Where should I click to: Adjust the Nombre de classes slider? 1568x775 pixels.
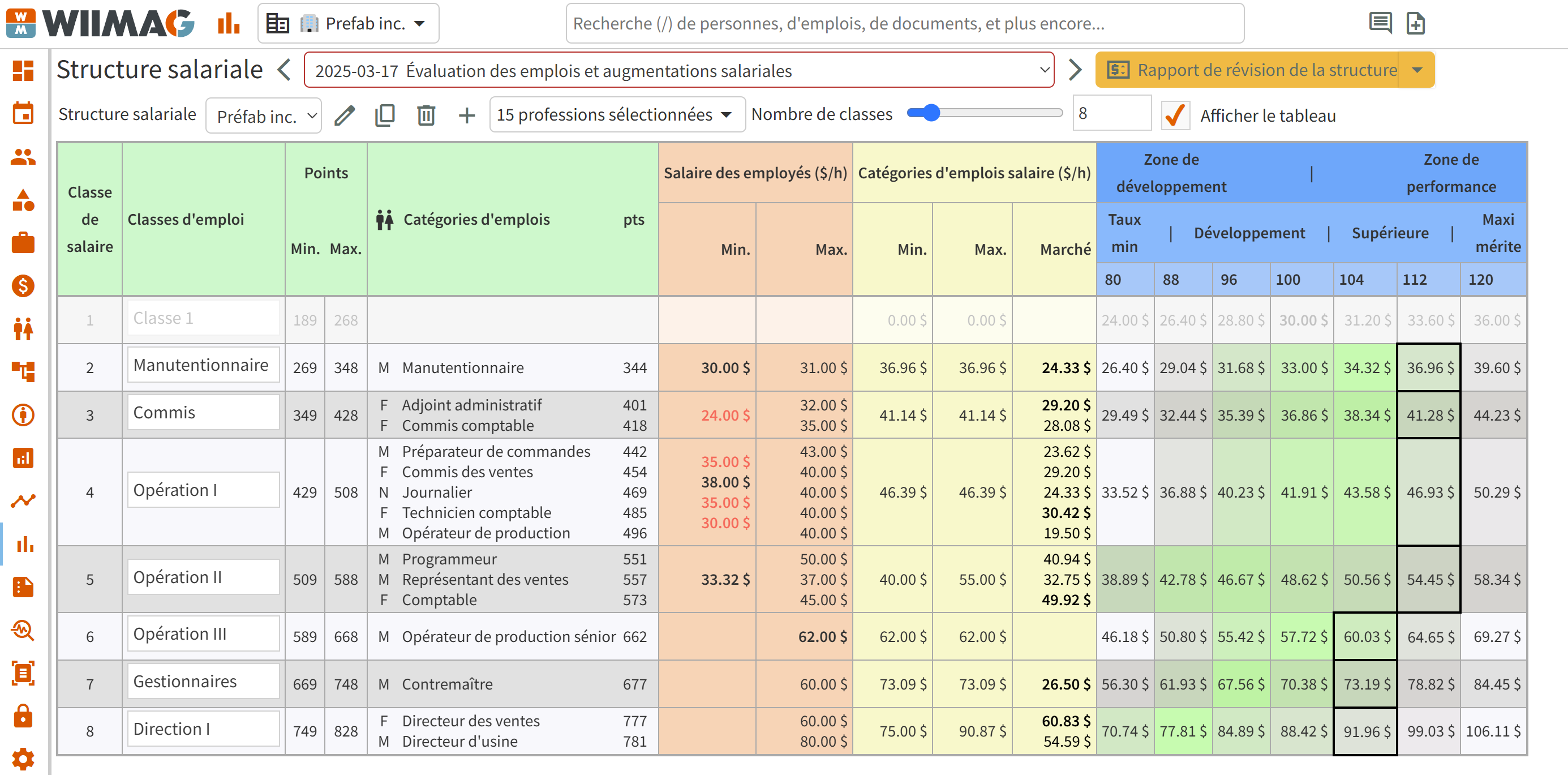[x=984, y=113]
